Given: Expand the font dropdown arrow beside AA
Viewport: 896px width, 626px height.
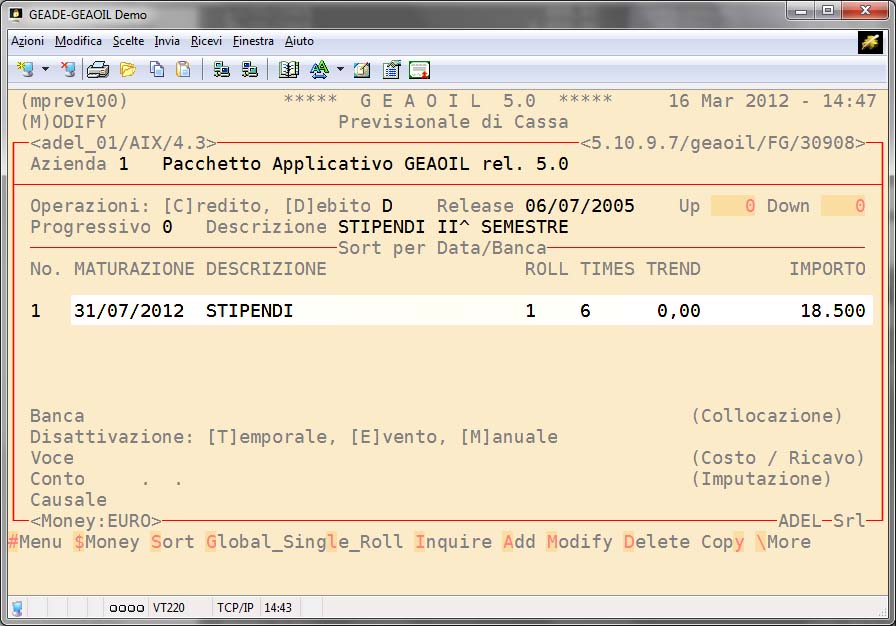Looking at the screenshot, I should coord(340,69).
